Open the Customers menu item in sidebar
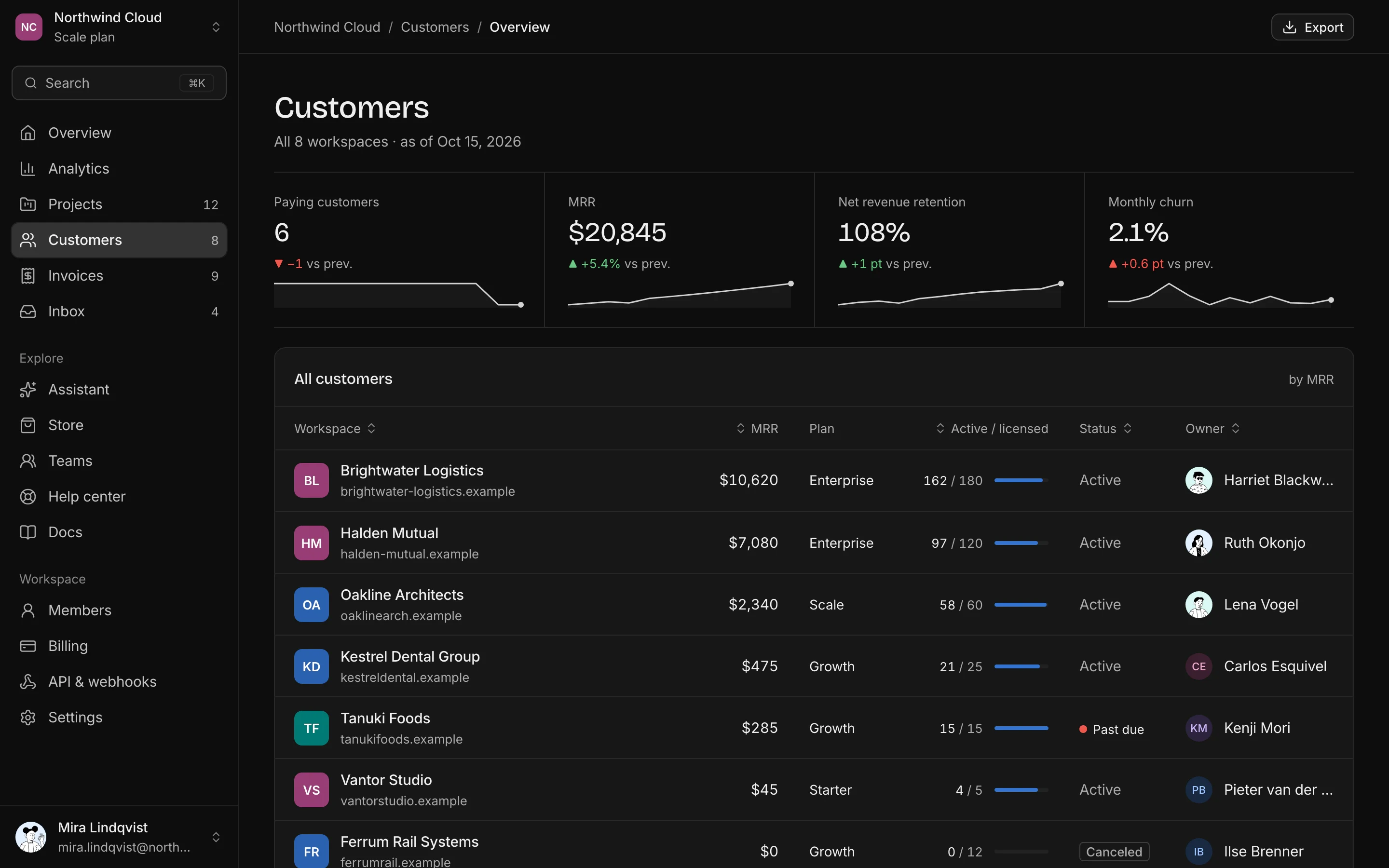The image size is (1389, 868). pos(119,240)
